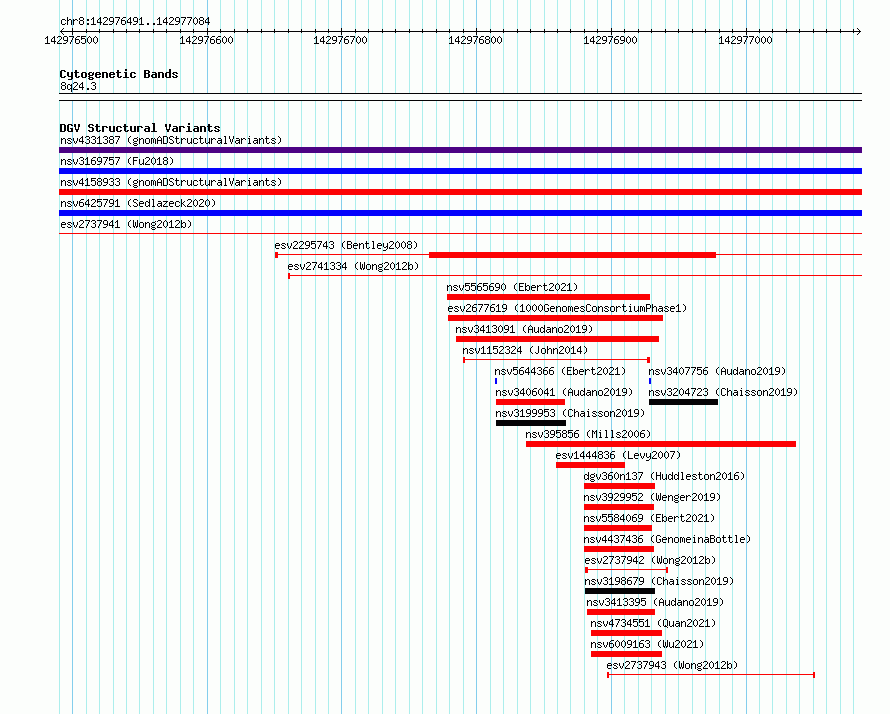Open the nsv3169757 (Fu2018) variant label
The height and width of the screenshot is (714, 890).
pos(117,161)
